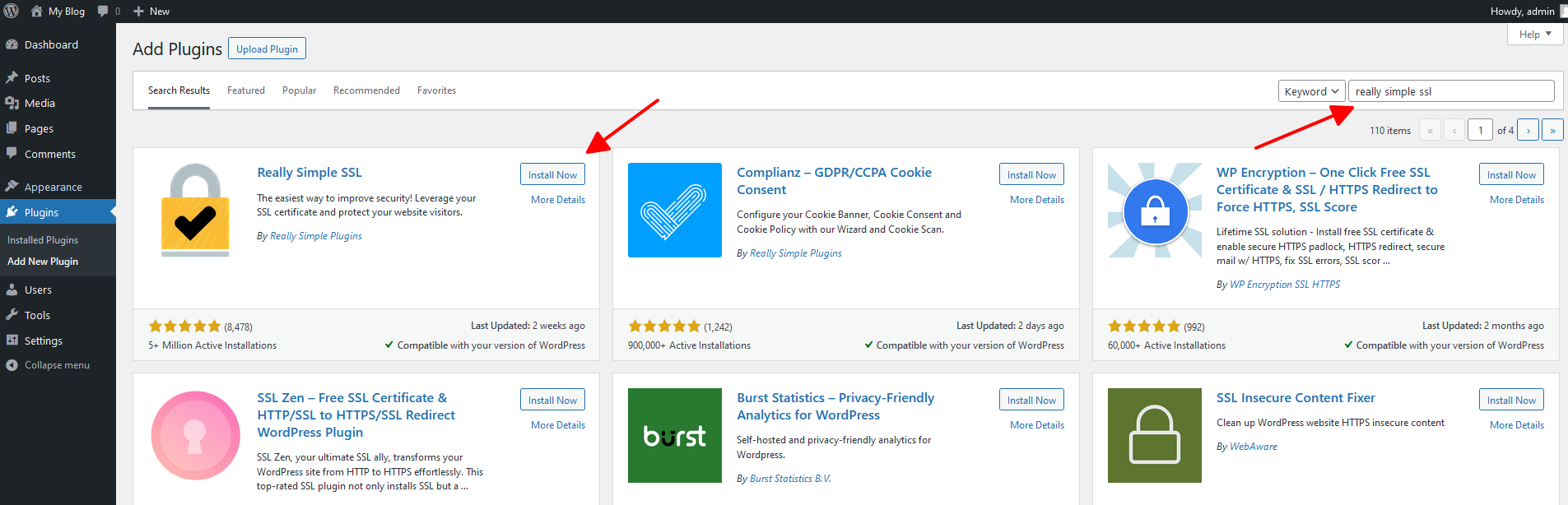Open the Howdy, admin account menu
Screen dimensions: 1568x505
point(1527,12)
